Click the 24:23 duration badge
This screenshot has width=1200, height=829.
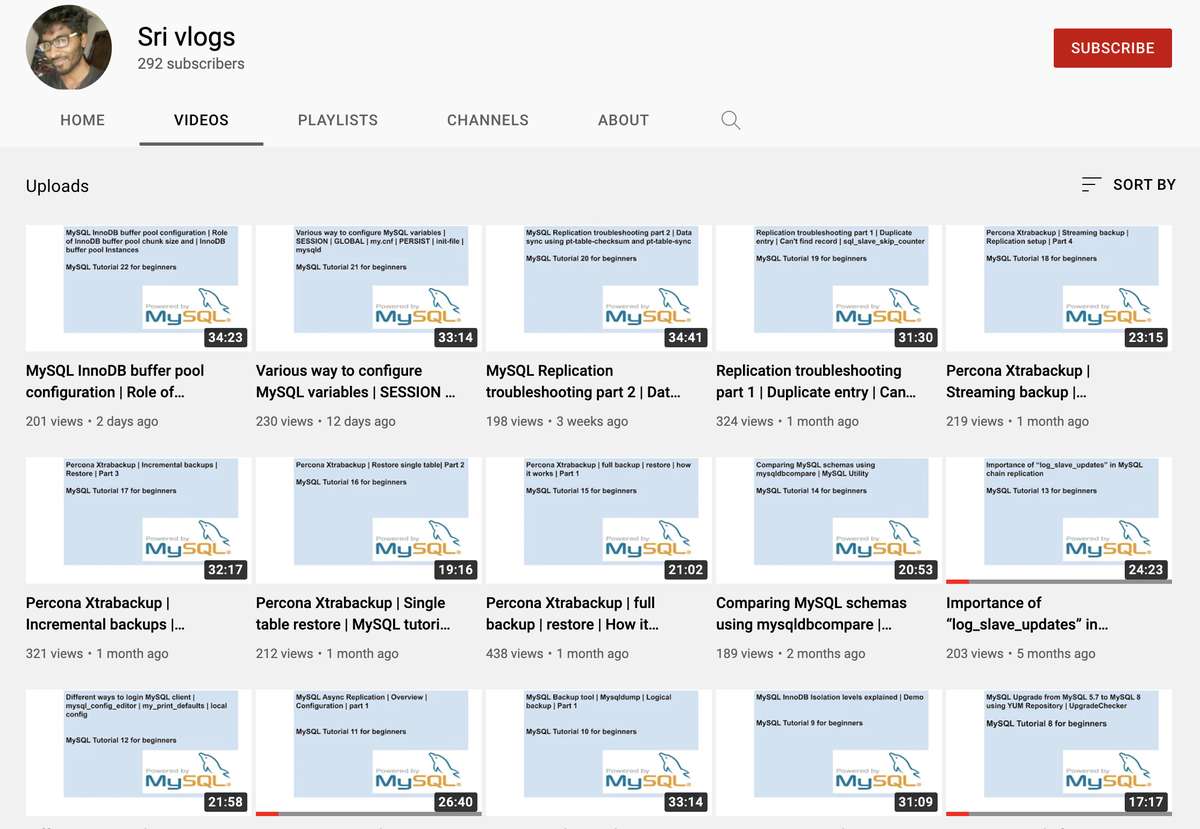(1145, 569)
